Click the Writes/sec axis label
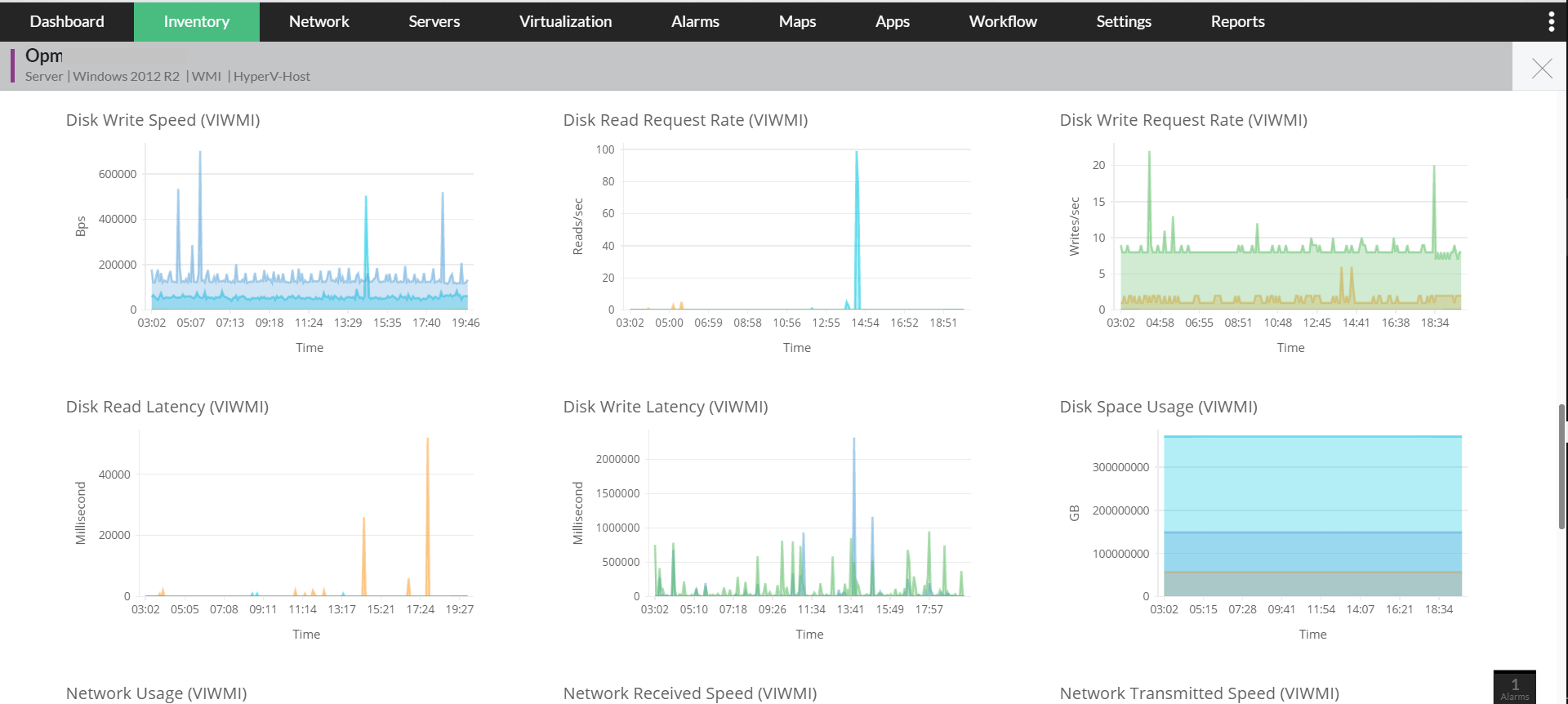1568x704 pixels. pos(1075,226)
